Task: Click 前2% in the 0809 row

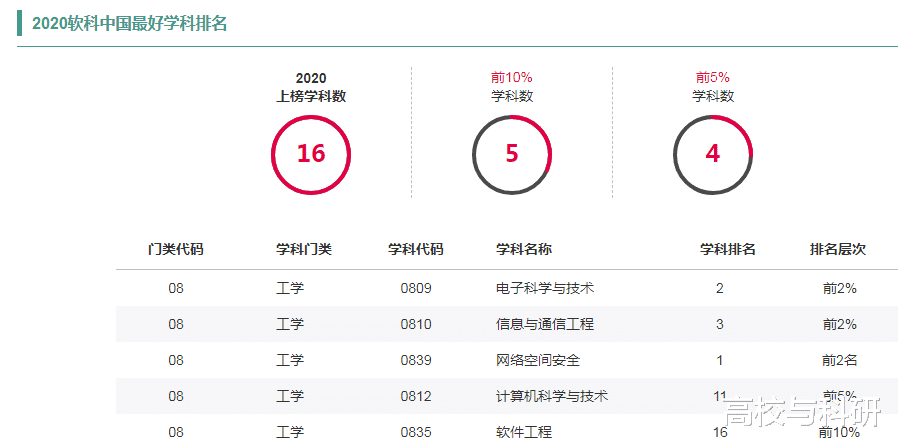Action: (840, 288)
